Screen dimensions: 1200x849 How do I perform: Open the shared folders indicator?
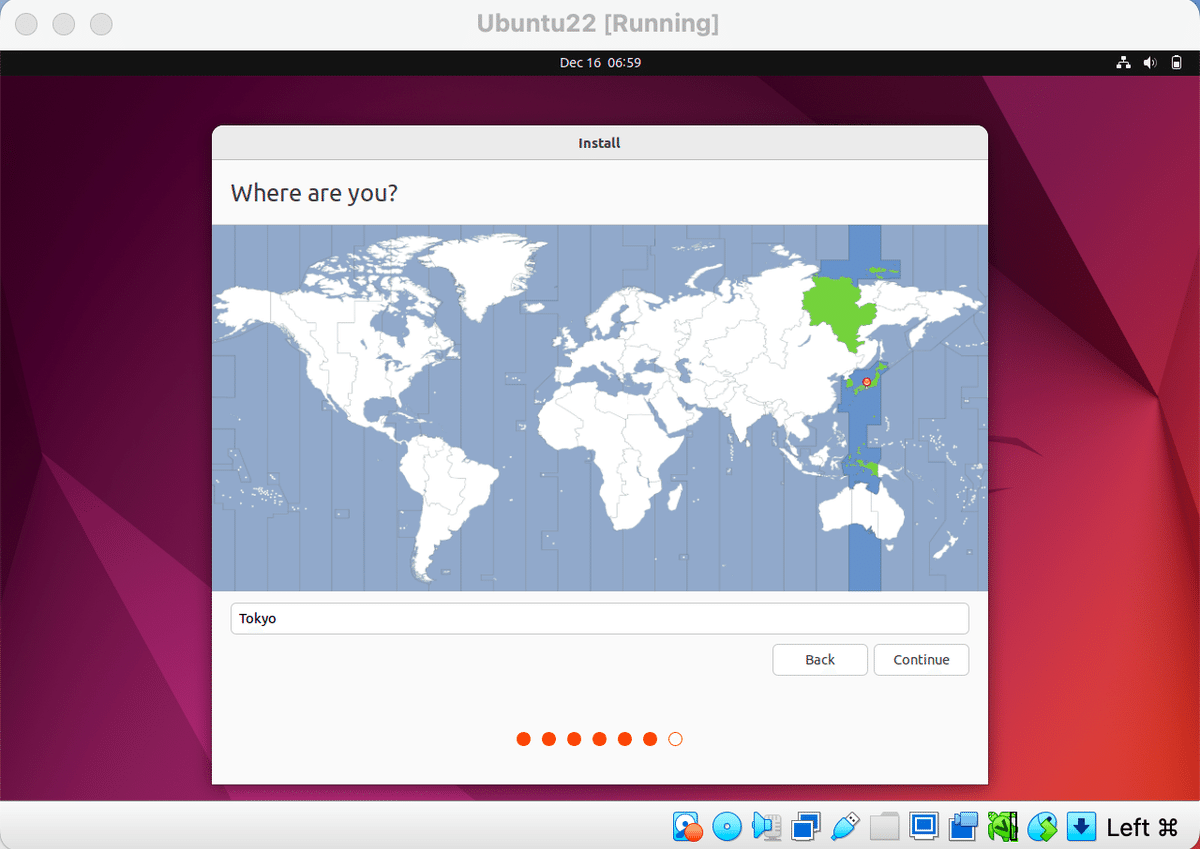(885, 827)
